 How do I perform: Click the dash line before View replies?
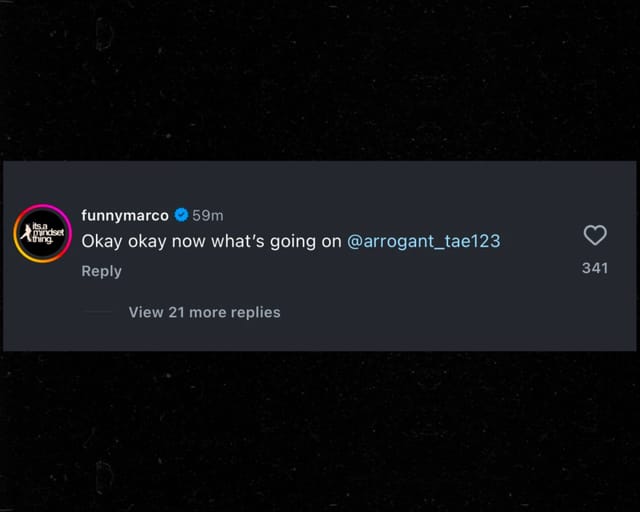click(x=97, y=312)
